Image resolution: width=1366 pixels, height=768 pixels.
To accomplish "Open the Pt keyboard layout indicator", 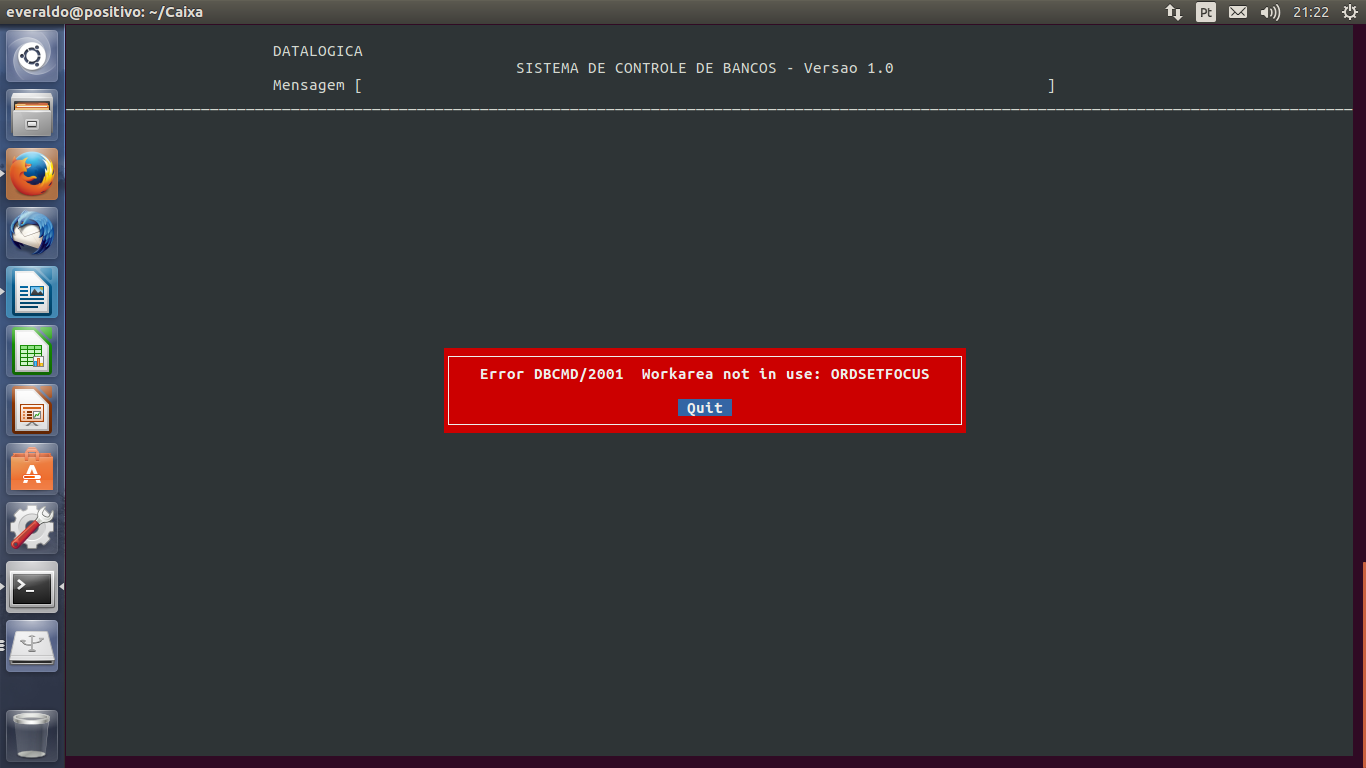I will (1206, 12).
